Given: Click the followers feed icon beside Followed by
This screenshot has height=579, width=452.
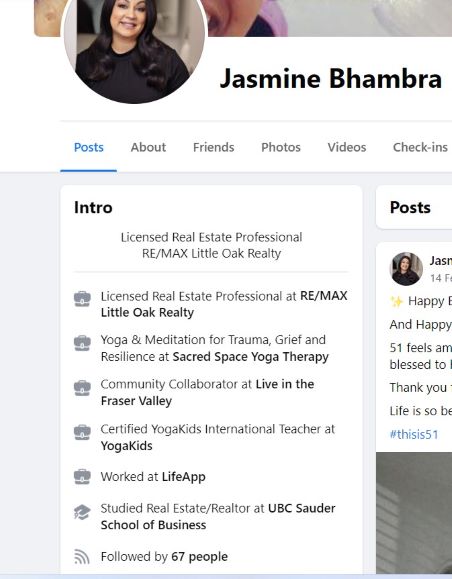Looking at the screenshot, I should pos(82,556).
